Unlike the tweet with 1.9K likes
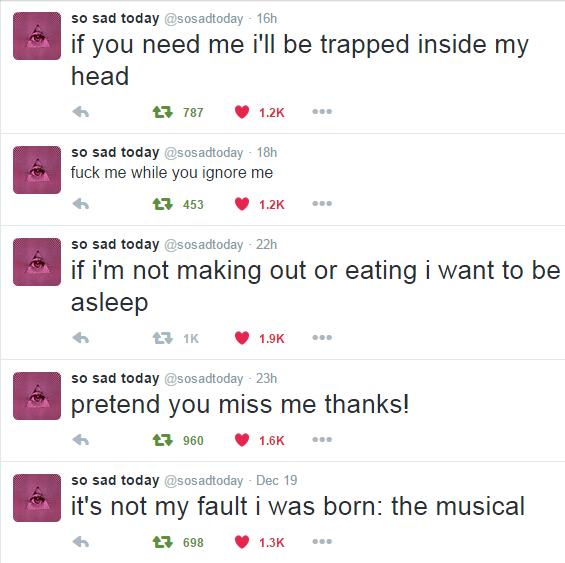Screen dimensions: 565x563 [242, 338]
